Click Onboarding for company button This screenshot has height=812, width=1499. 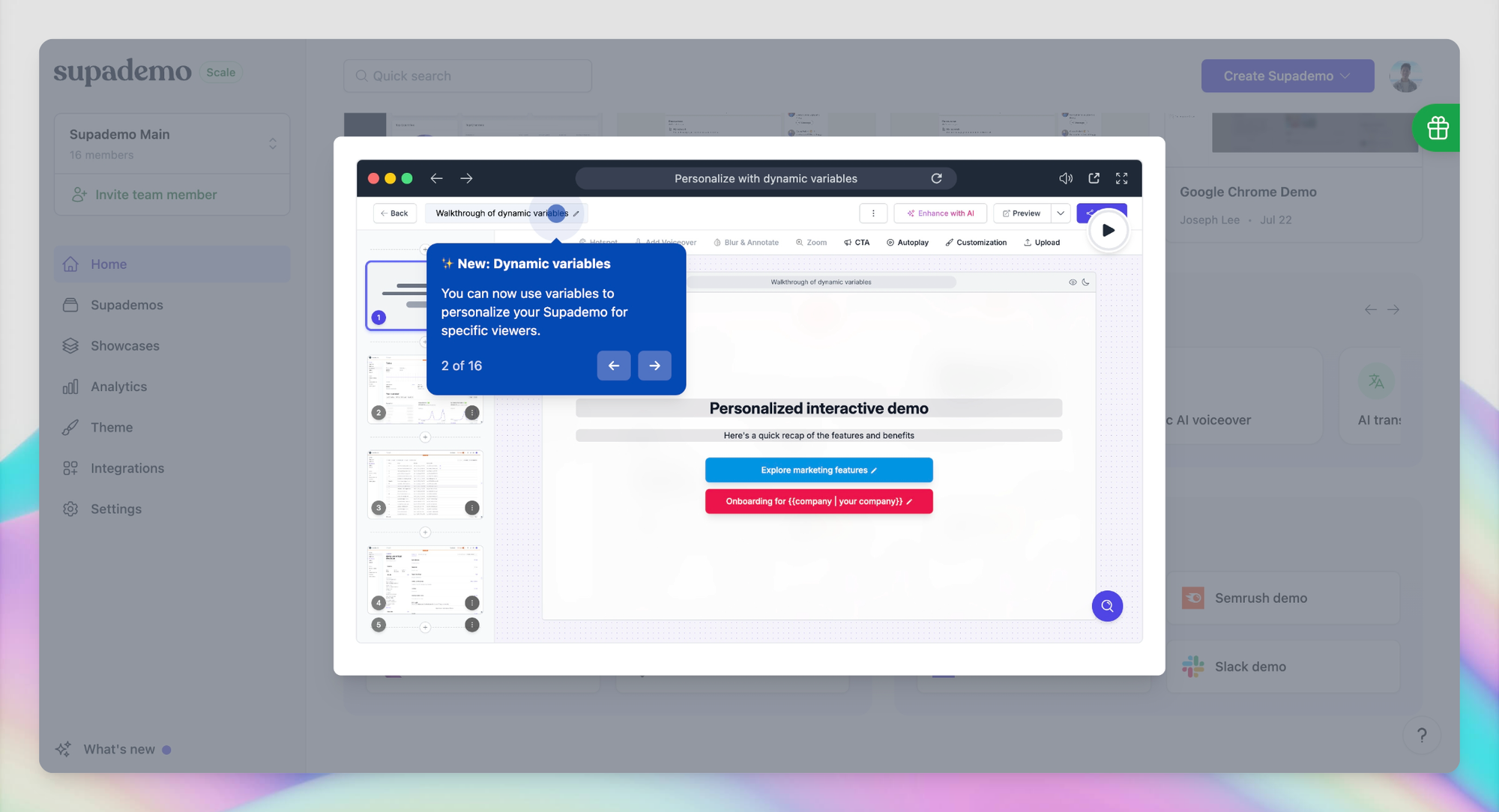(x=818, y=502)
